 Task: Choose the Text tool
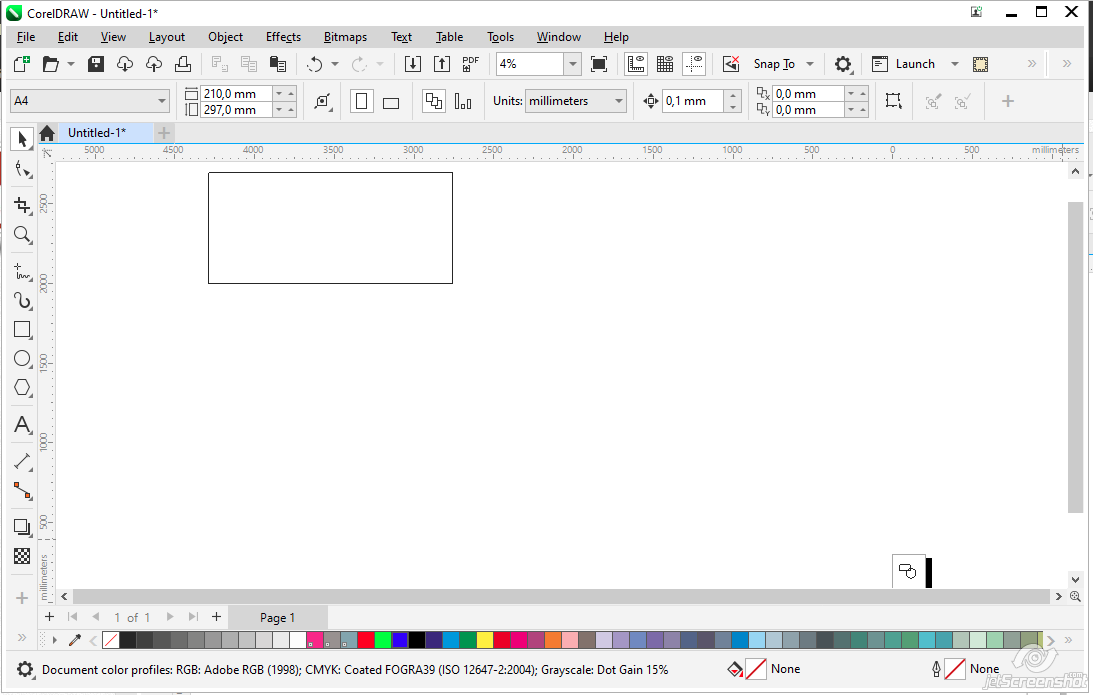click(22, 426)
